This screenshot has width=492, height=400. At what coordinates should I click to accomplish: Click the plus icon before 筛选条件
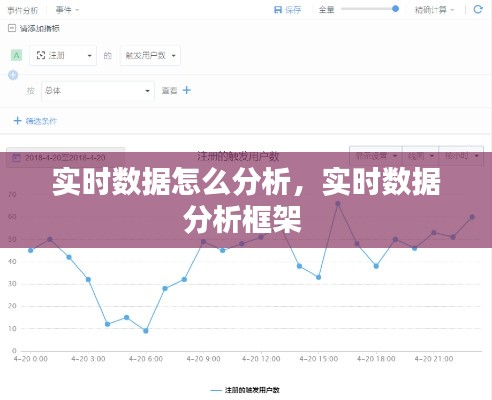[17, 121]
